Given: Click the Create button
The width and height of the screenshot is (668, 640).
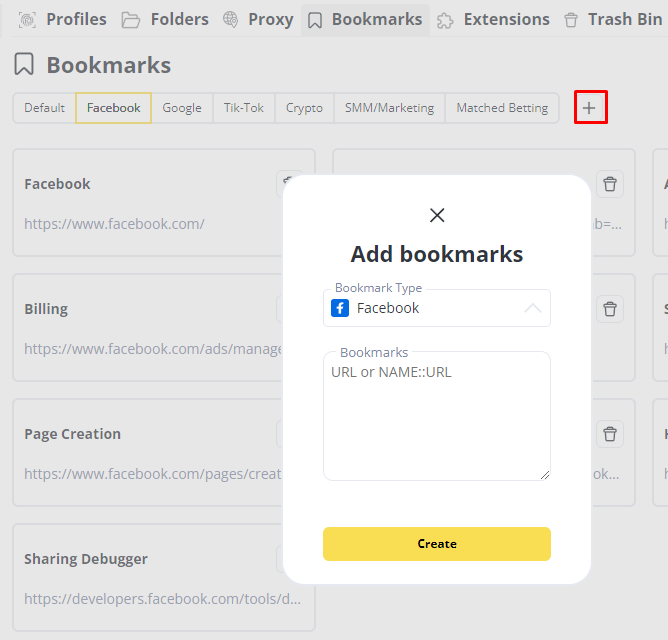Looking at the screenshot, I should (437, 544).
